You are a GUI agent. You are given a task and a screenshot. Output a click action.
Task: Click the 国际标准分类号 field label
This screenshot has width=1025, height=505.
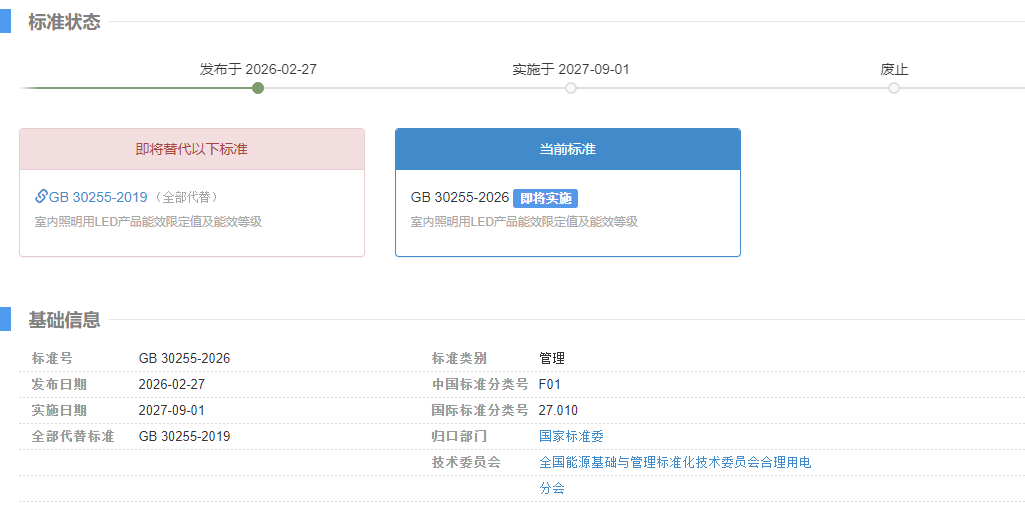(480, 411)
